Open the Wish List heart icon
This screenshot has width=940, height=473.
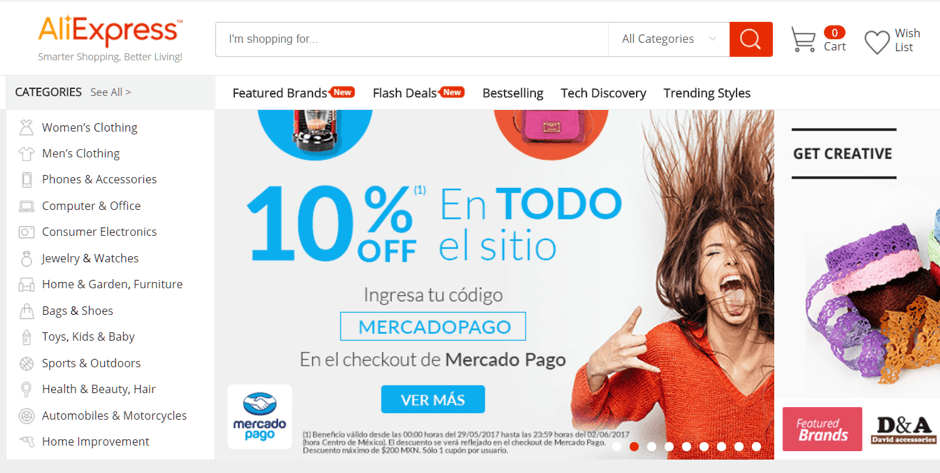[x=876, y=42]
